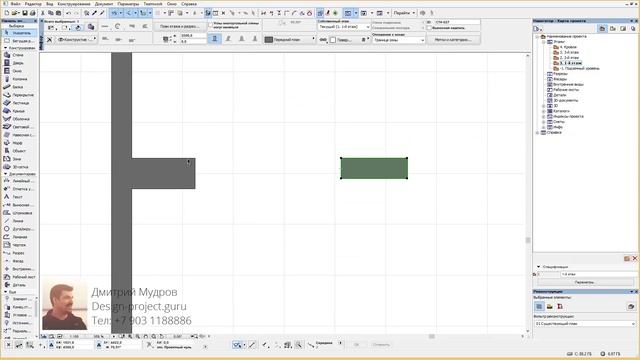Select the Worksheet (Рабочий лист) tool
The image size is (640, 360).
18,277
